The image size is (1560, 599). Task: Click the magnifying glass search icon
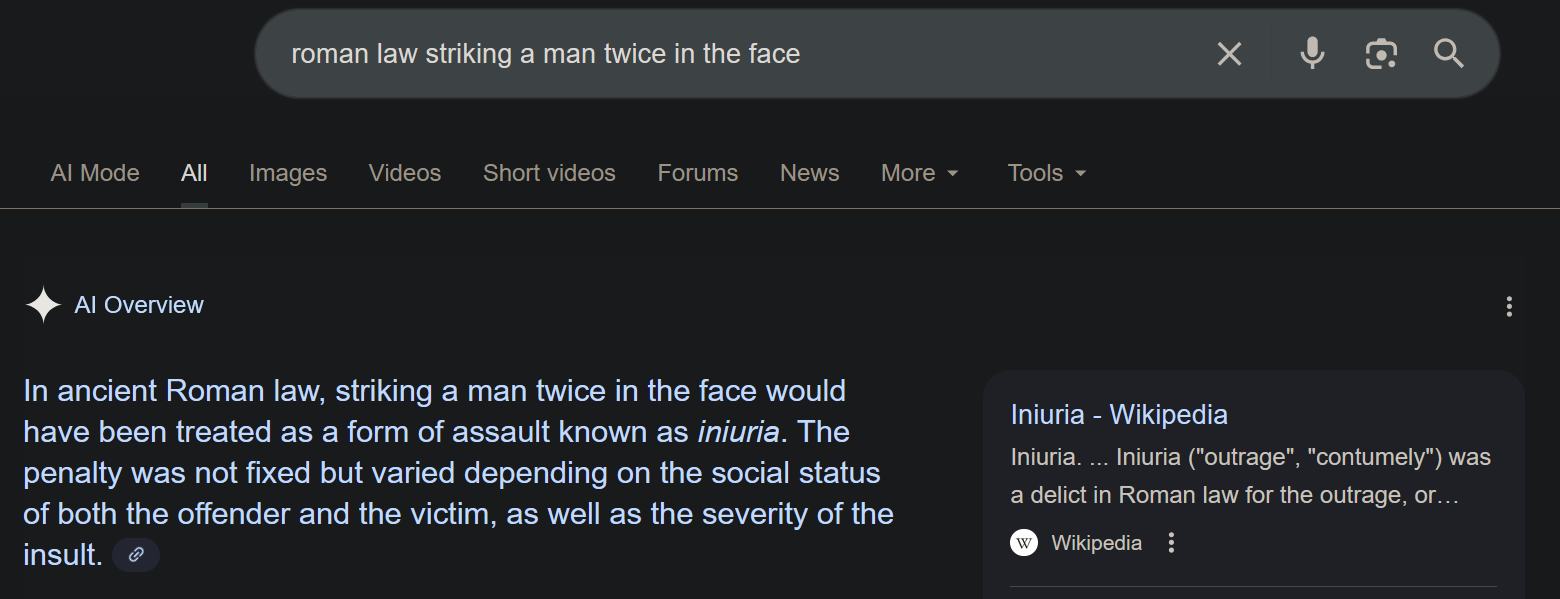[x=1449, y=54]
